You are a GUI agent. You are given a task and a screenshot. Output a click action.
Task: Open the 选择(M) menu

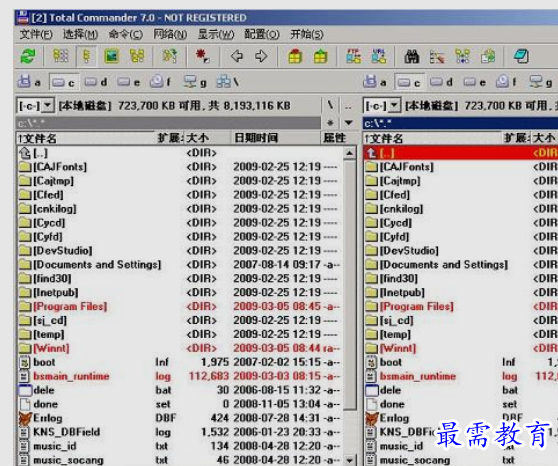80,35
